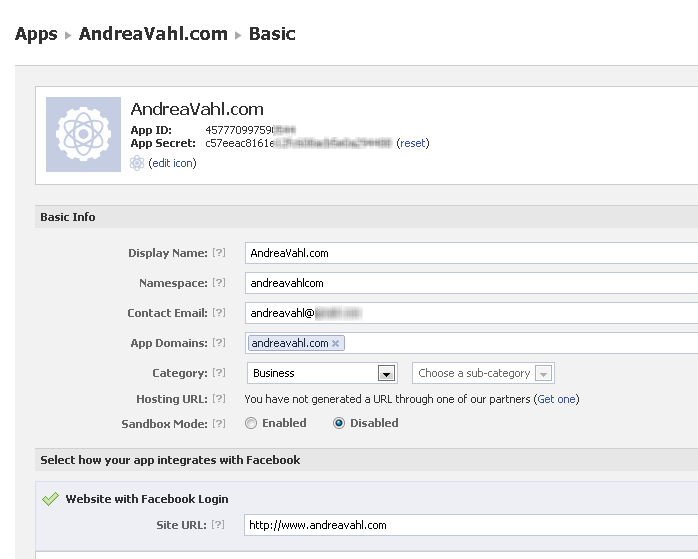This screenshot has height=559, width=698.
Task: Go to Apps in the breadcrumb
Action: 36,34
